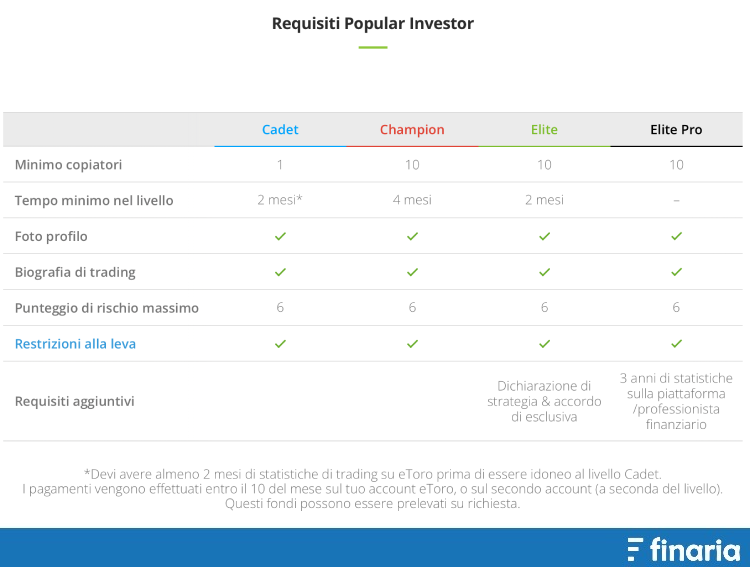Select the Cadet column header
This screenshot has height=567, width=750.
(280, 130)
